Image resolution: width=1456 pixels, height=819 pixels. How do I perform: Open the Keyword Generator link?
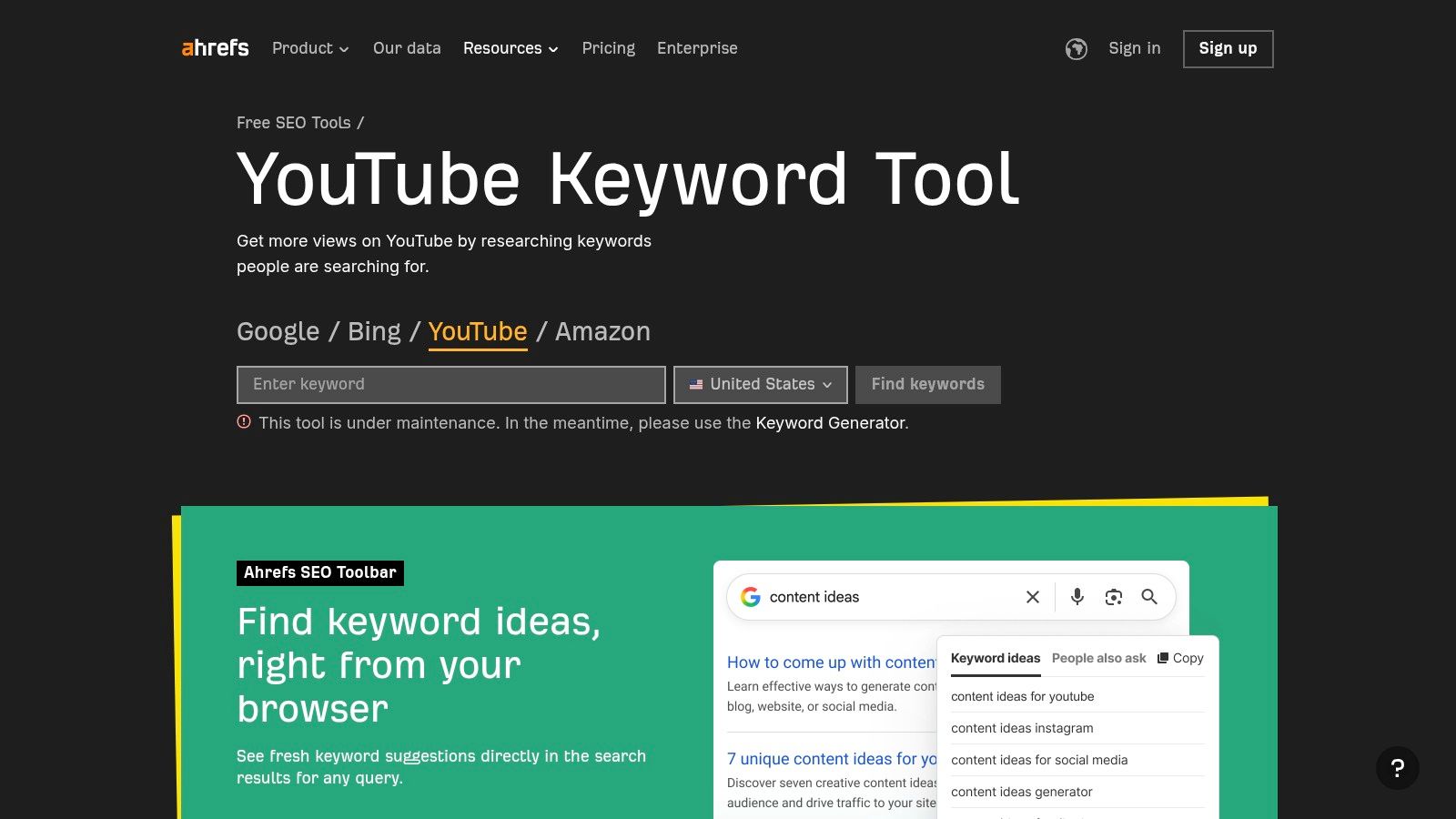pos(831,422)
